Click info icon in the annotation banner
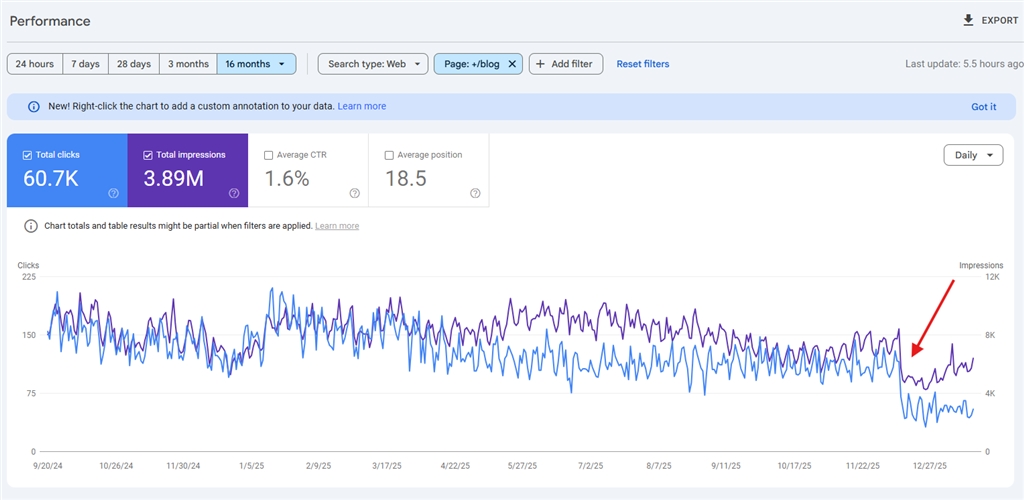The height and width of the screenshot is (500, 1024). click(x=33, y=107)
